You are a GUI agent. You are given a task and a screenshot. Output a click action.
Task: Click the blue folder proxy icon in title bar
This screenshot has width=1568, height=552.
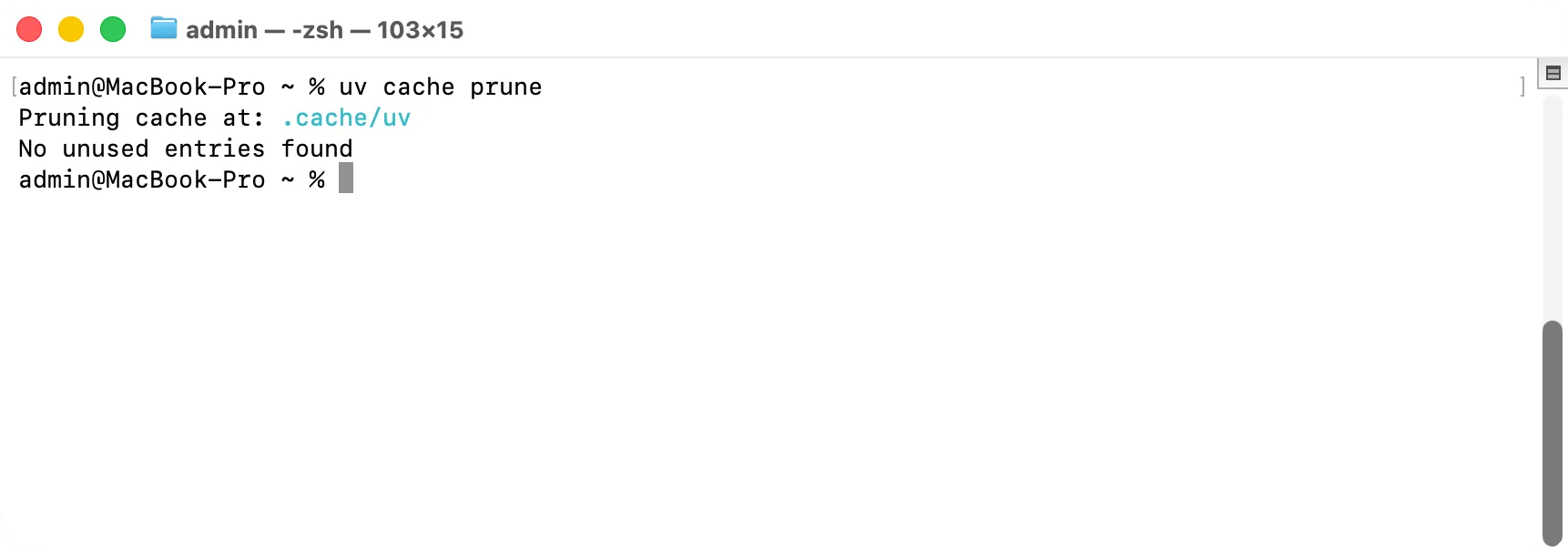(164, 28)
